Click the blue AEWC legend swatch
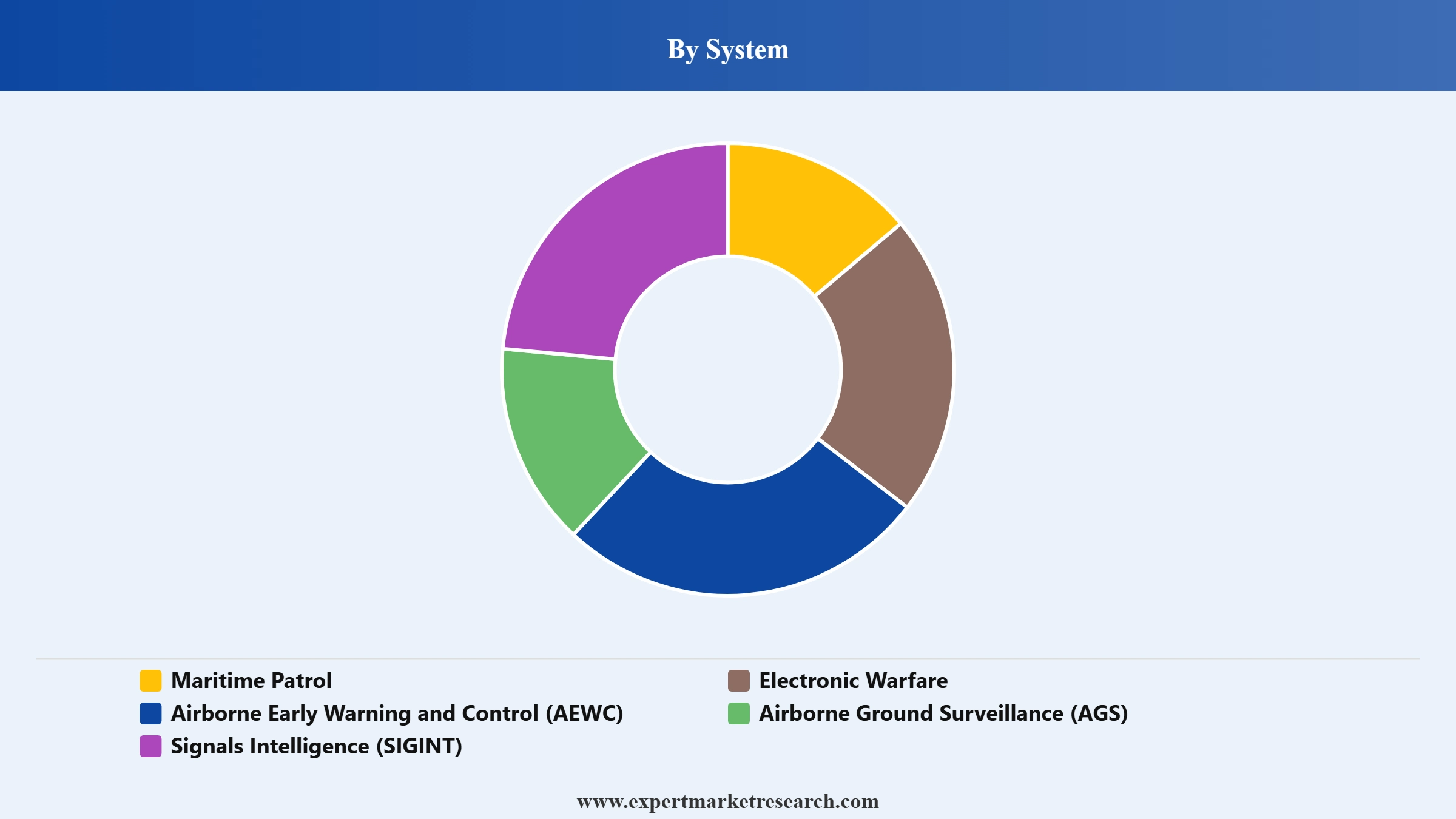Image resolution: width=1456 pixels, height=819 pixels. tap(150, 713)
